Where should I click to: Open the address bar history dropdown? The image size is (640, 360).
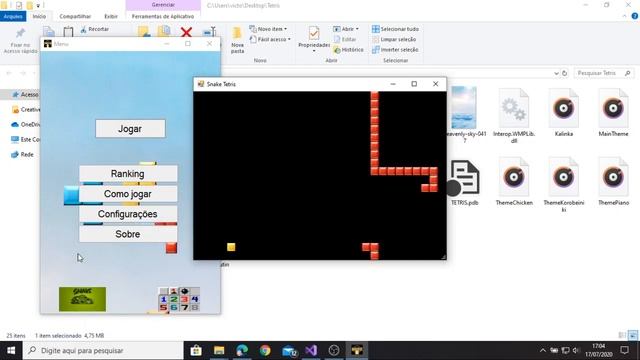point(556,73)
